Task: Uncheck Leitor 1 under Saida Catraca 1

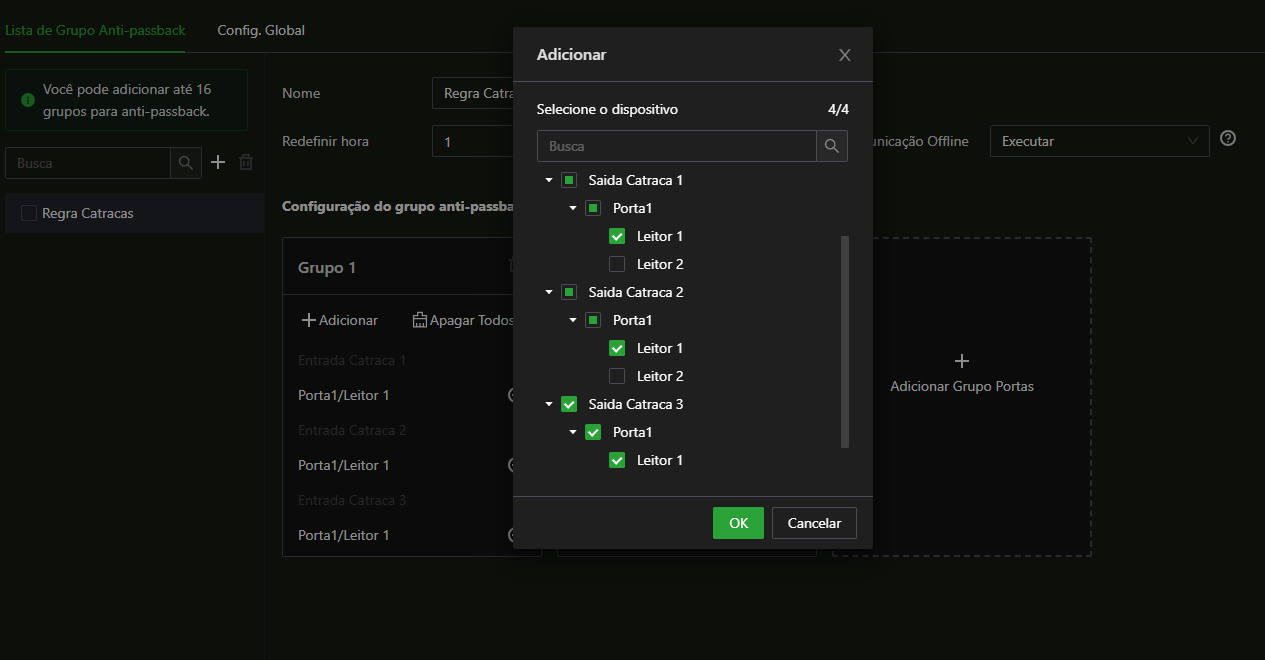Action: click(617, 236)
